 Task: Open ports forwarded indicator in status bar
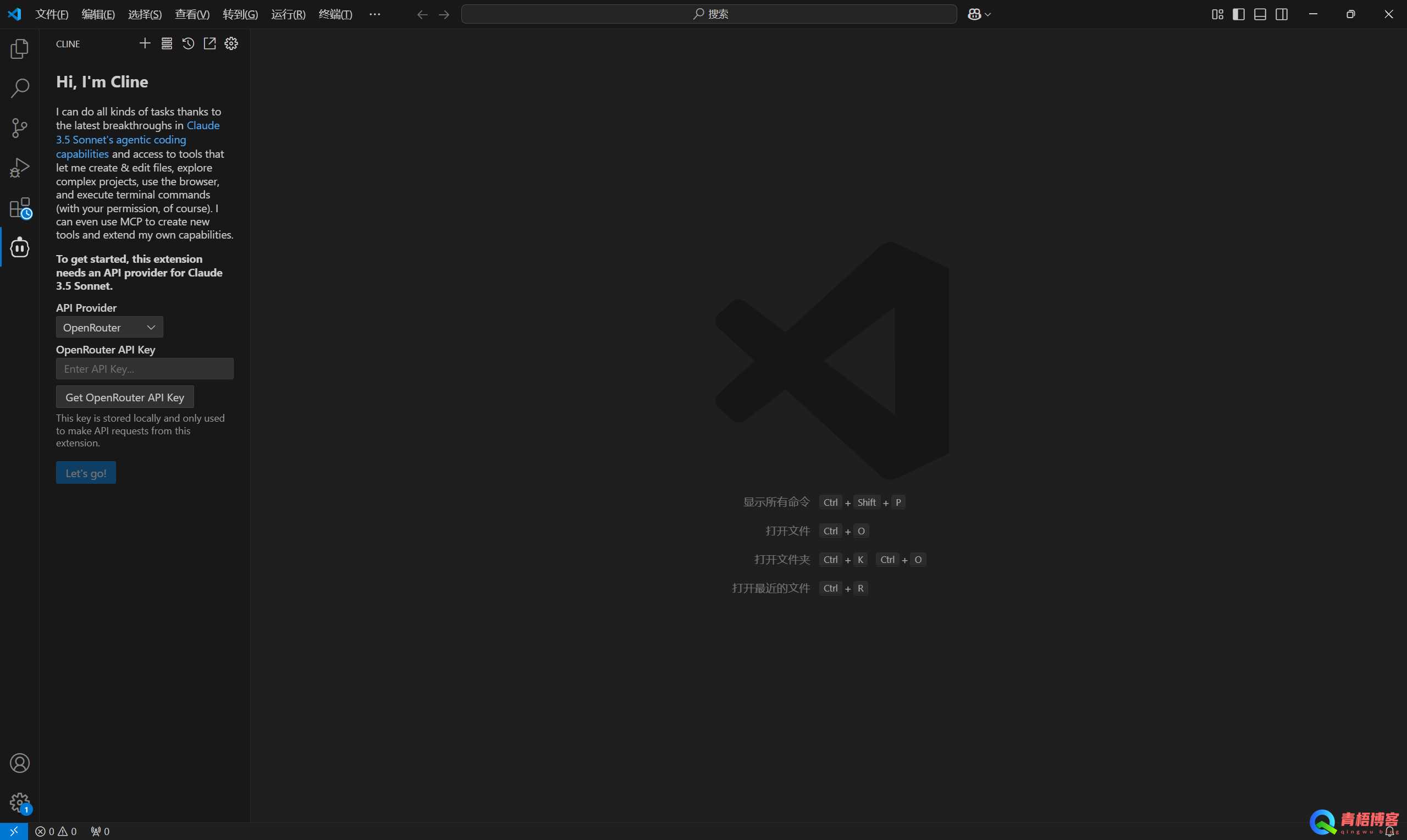tap(100, 831)
